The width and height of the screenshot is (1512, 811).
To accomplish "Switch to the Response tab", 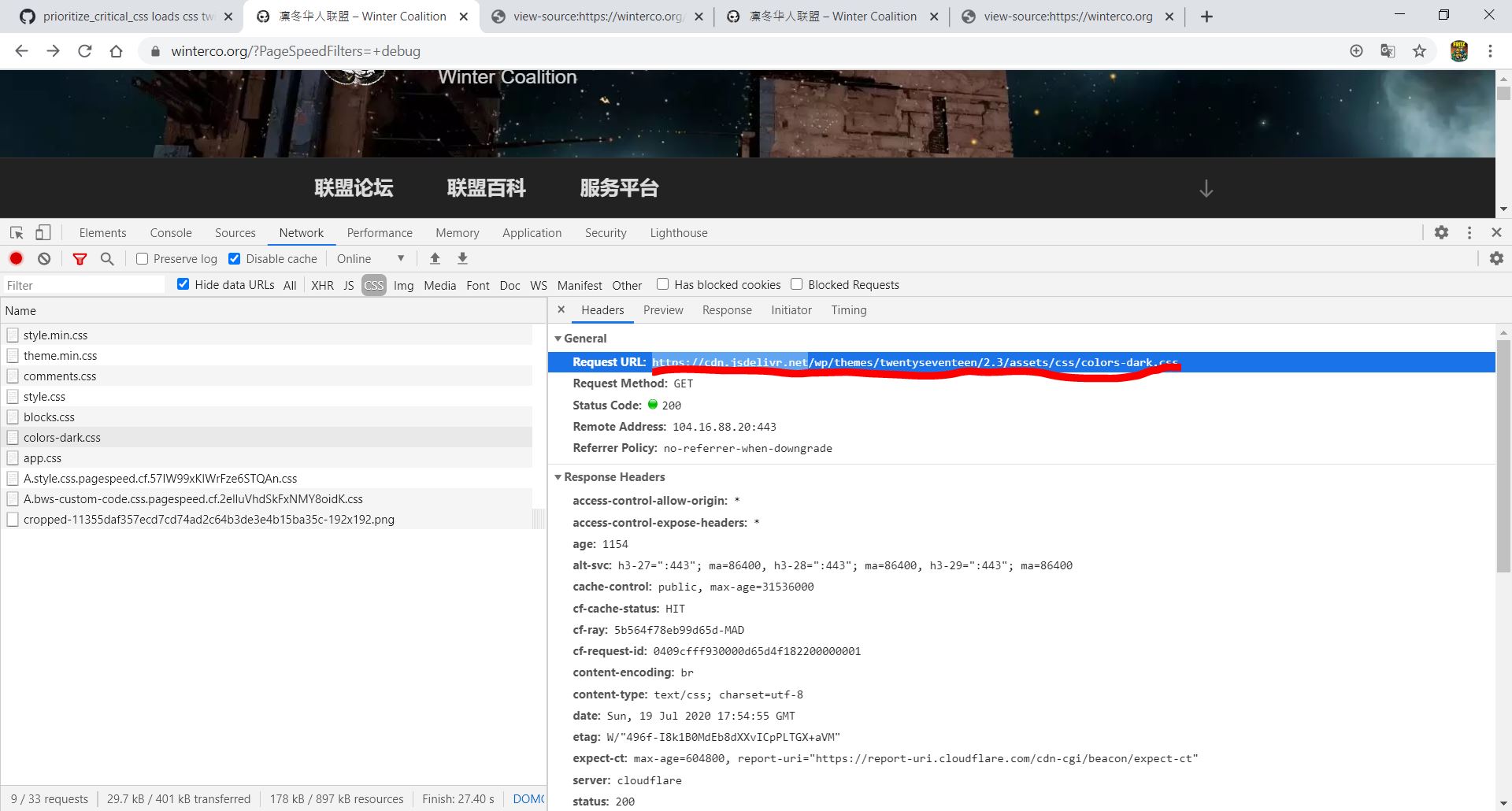I will [727, 310].
